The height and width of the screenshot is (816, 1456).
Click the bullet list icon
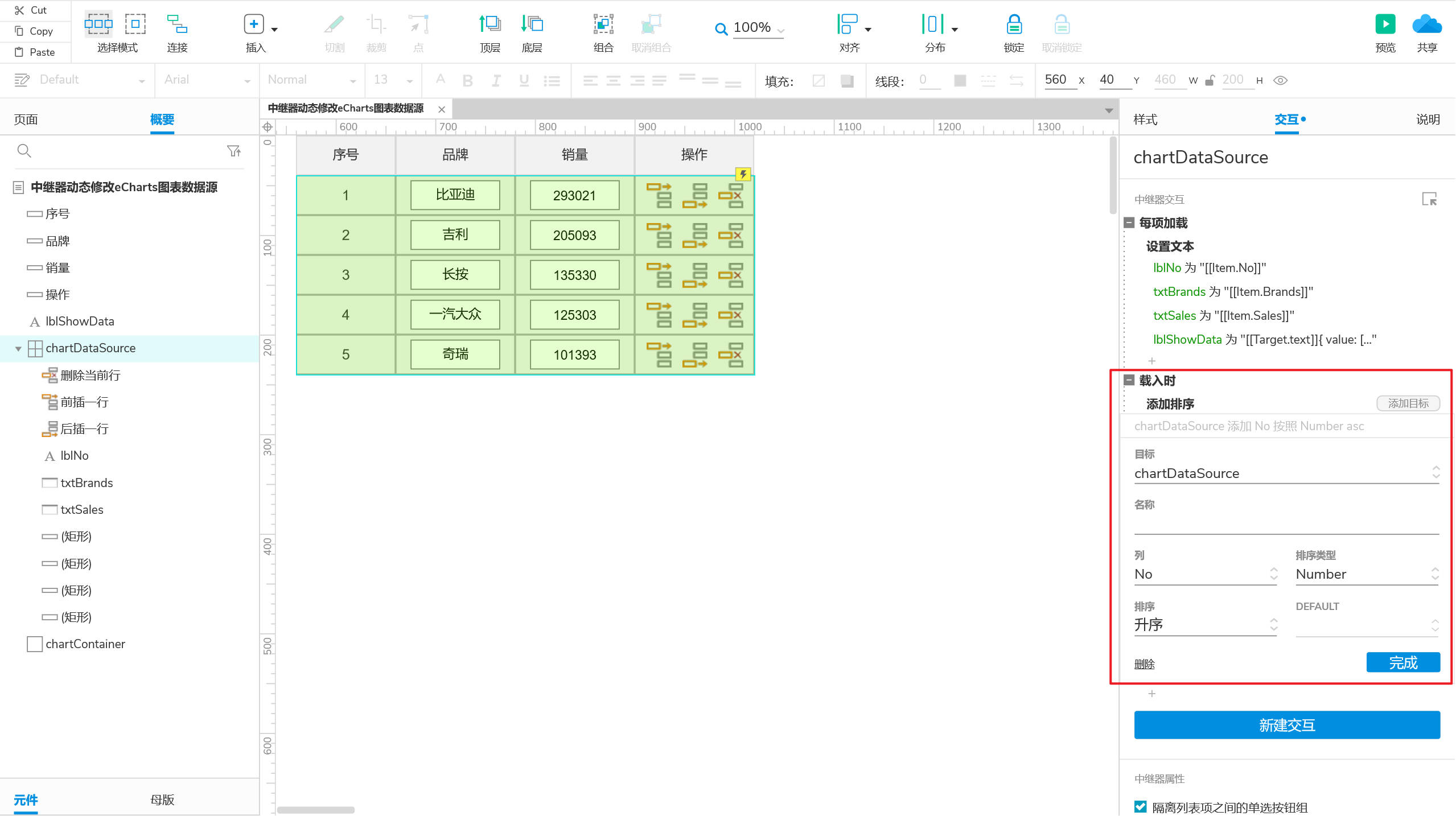552,81
